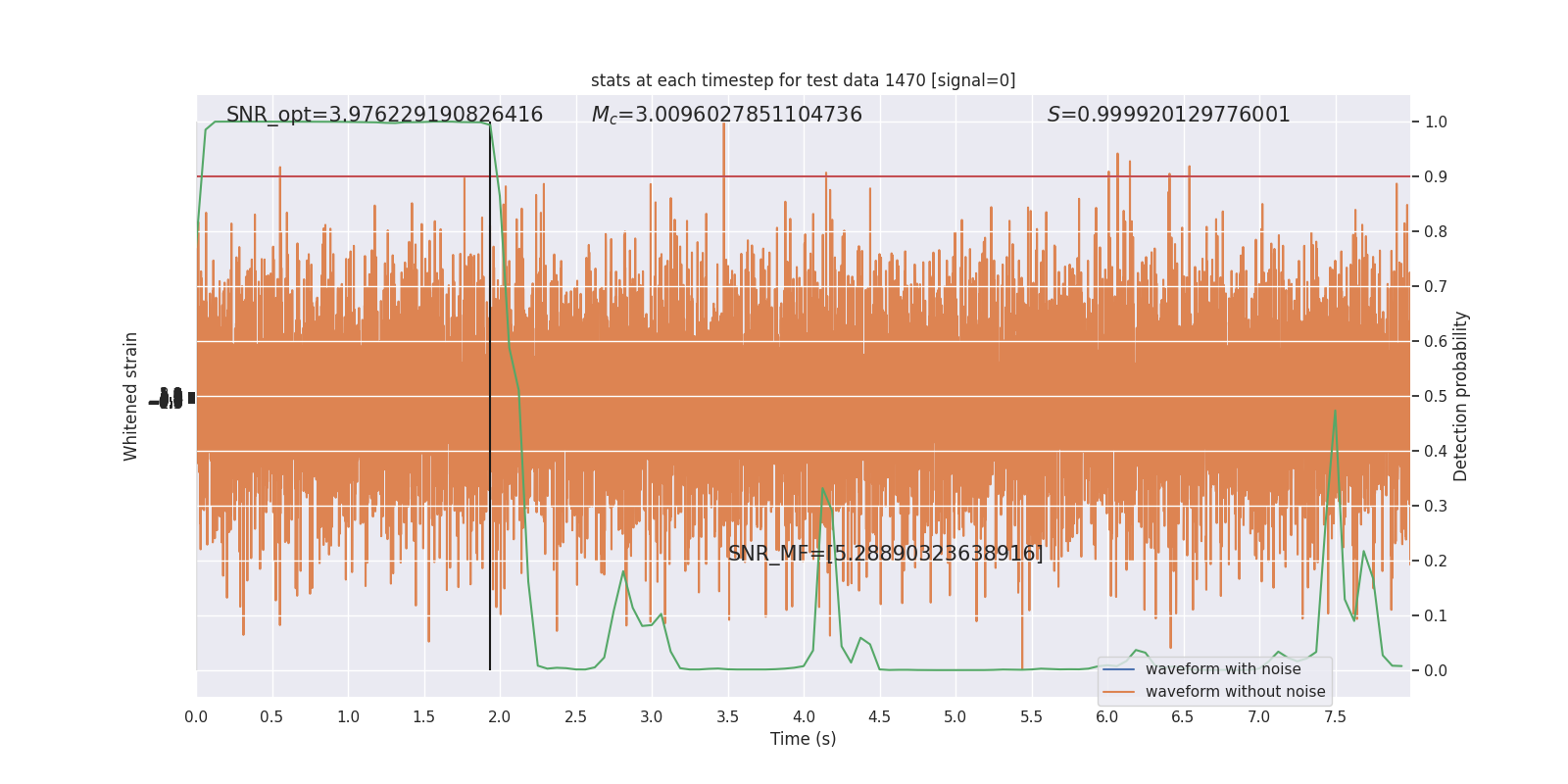The height and width of the screenshot is (784, 1568).
Task: Select time axis tick label 7.0
Action: pyautogui.click(x=1259, y=717)
